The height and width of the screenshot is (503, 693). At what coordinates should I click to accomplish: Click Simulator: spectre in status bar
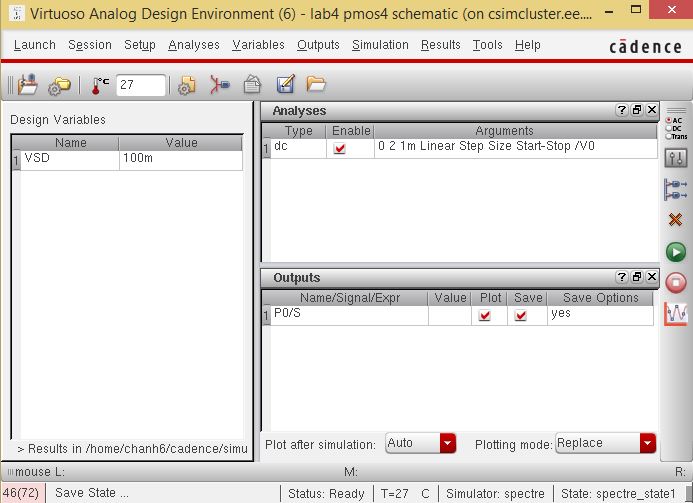[x=495, y=493]
